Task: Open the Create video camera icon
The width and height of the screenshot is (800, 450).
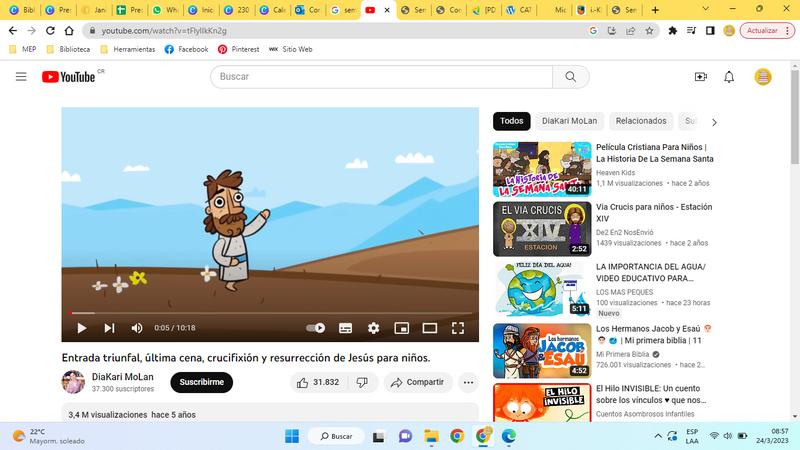Action: [x=701, y=77]
